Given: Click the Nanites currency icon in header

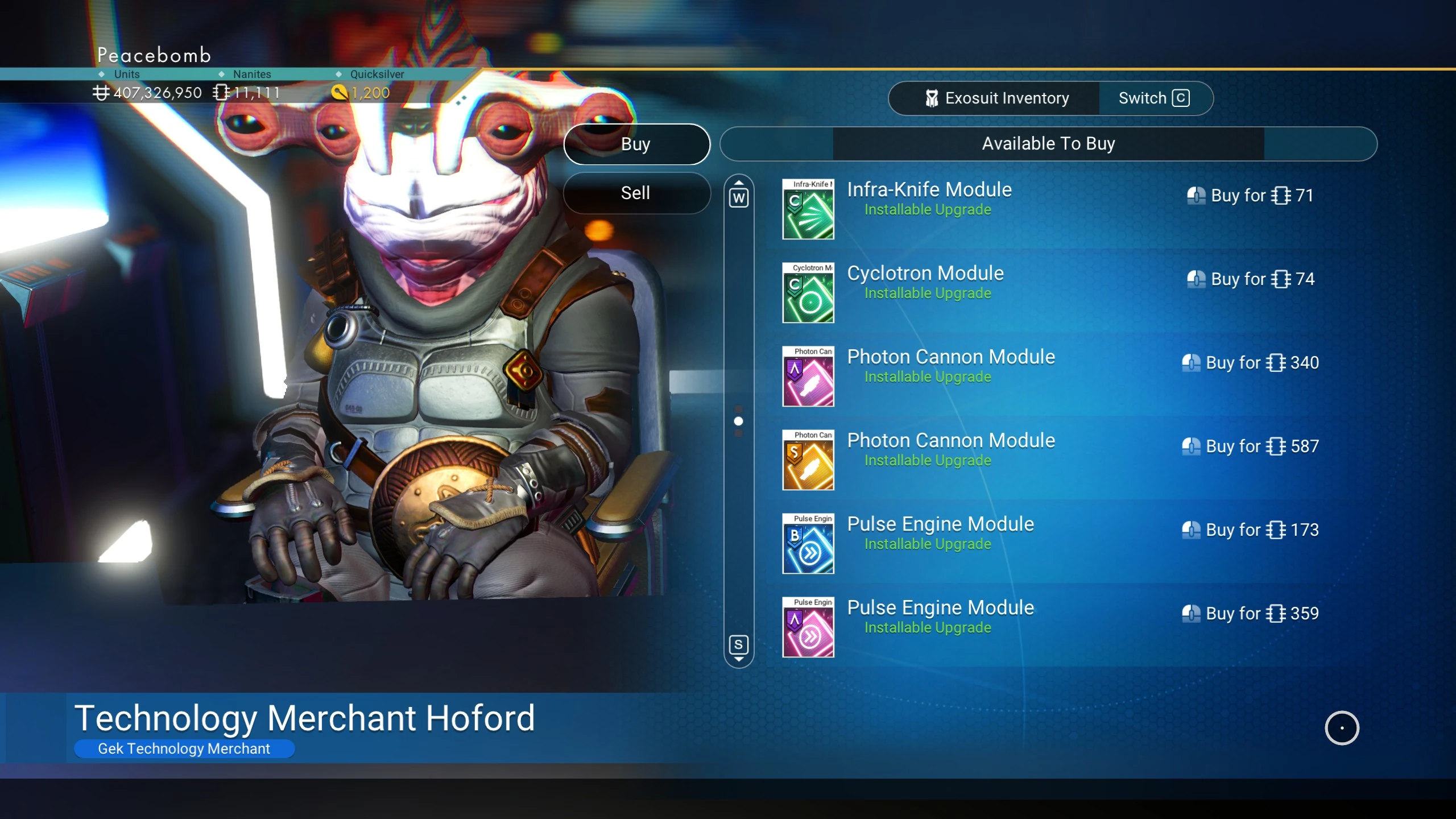Looking at the screenshot, I should coord(221,92).
